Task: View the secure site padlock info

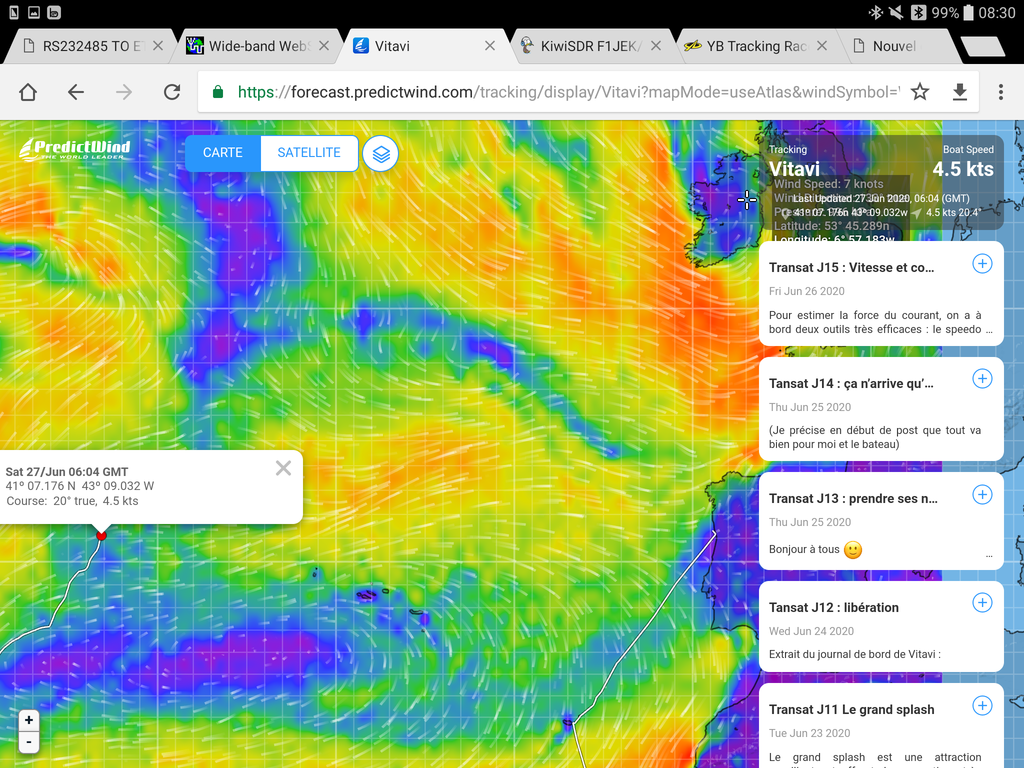Action: click(x=218, y=92)
